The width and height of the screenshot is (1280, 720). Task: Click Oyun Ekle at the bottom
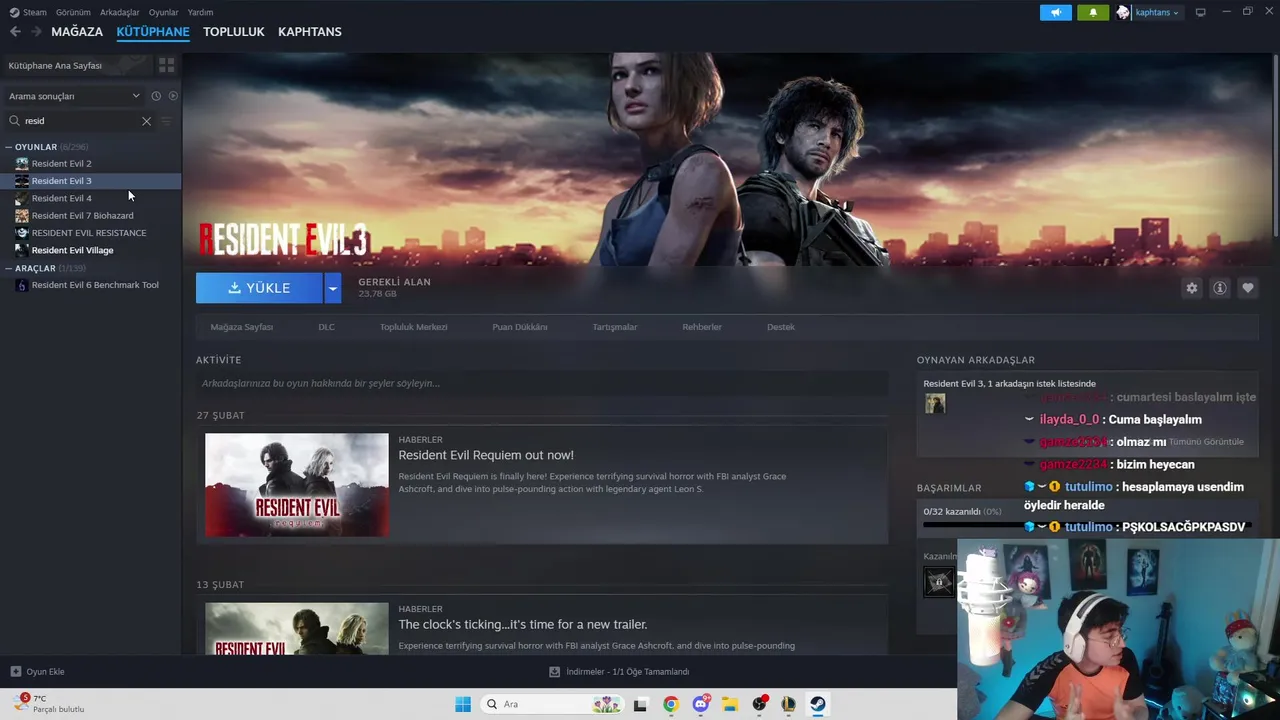38,672
